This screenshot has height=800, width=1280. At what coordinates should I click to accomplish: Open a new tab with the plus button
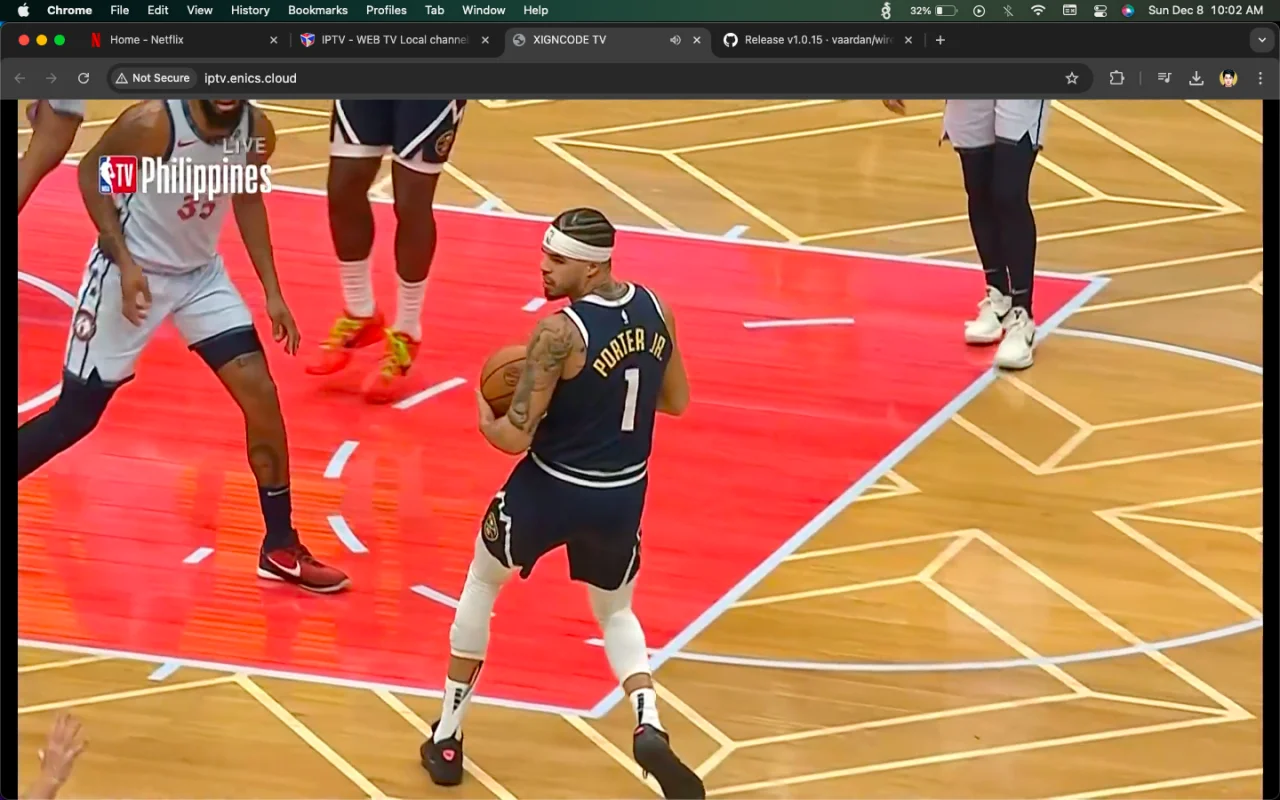940,40
